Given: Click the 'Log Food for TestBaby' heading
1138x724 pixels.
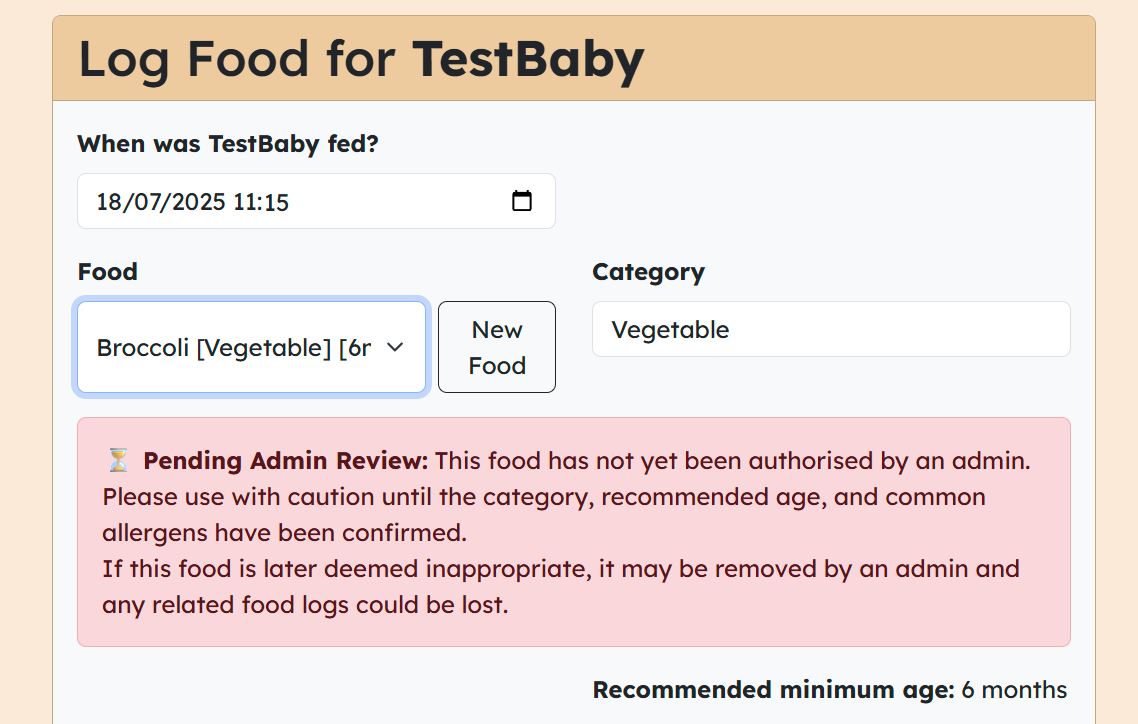Looking at the screenshot, I should coord(361,59).
